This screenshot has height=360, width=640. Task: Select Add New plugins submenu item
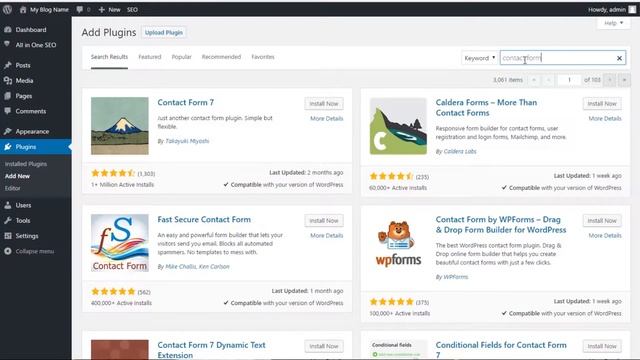[17, 176]
